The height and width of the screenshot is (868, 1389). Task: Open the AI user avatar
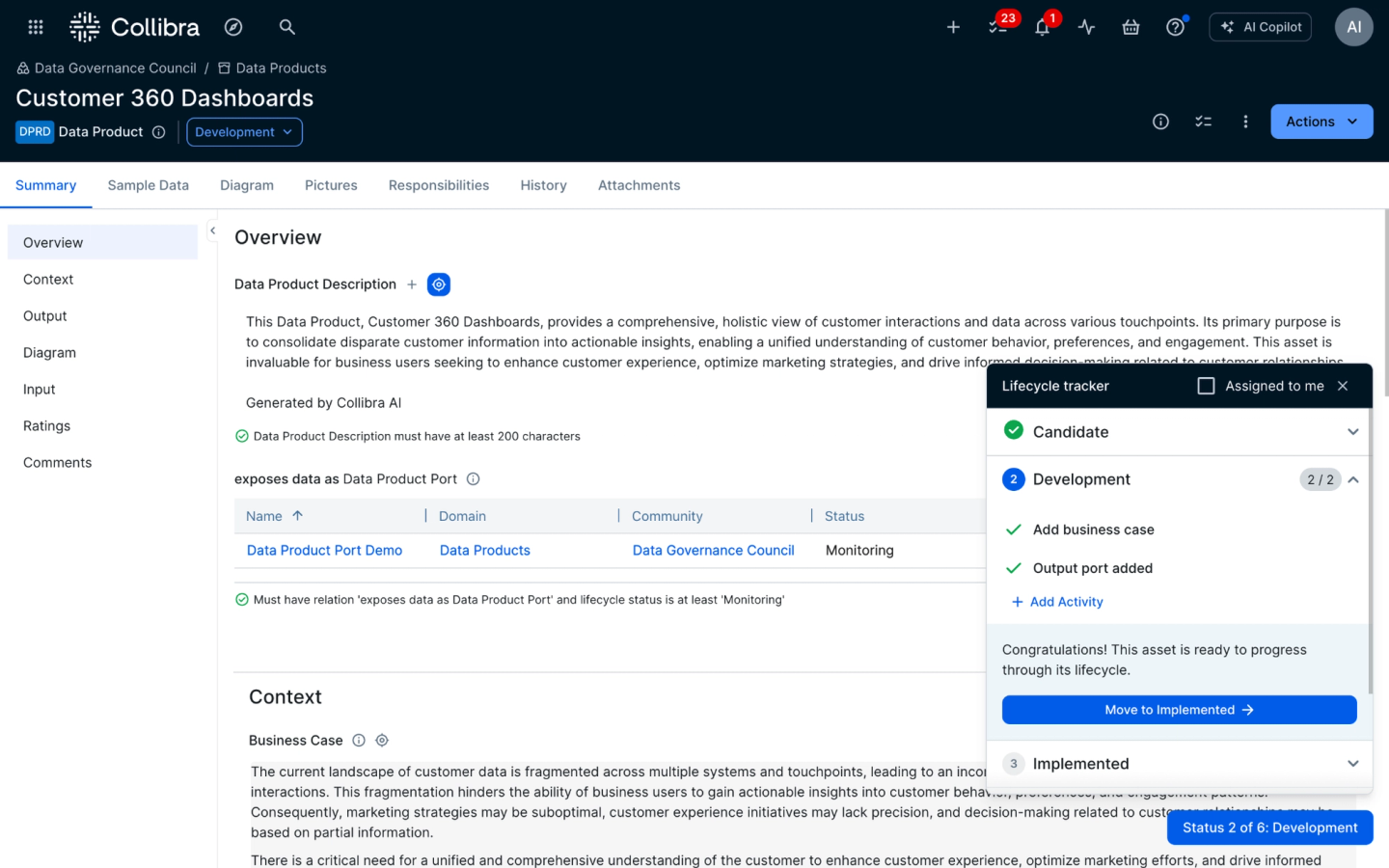(x=1353, y=27)
